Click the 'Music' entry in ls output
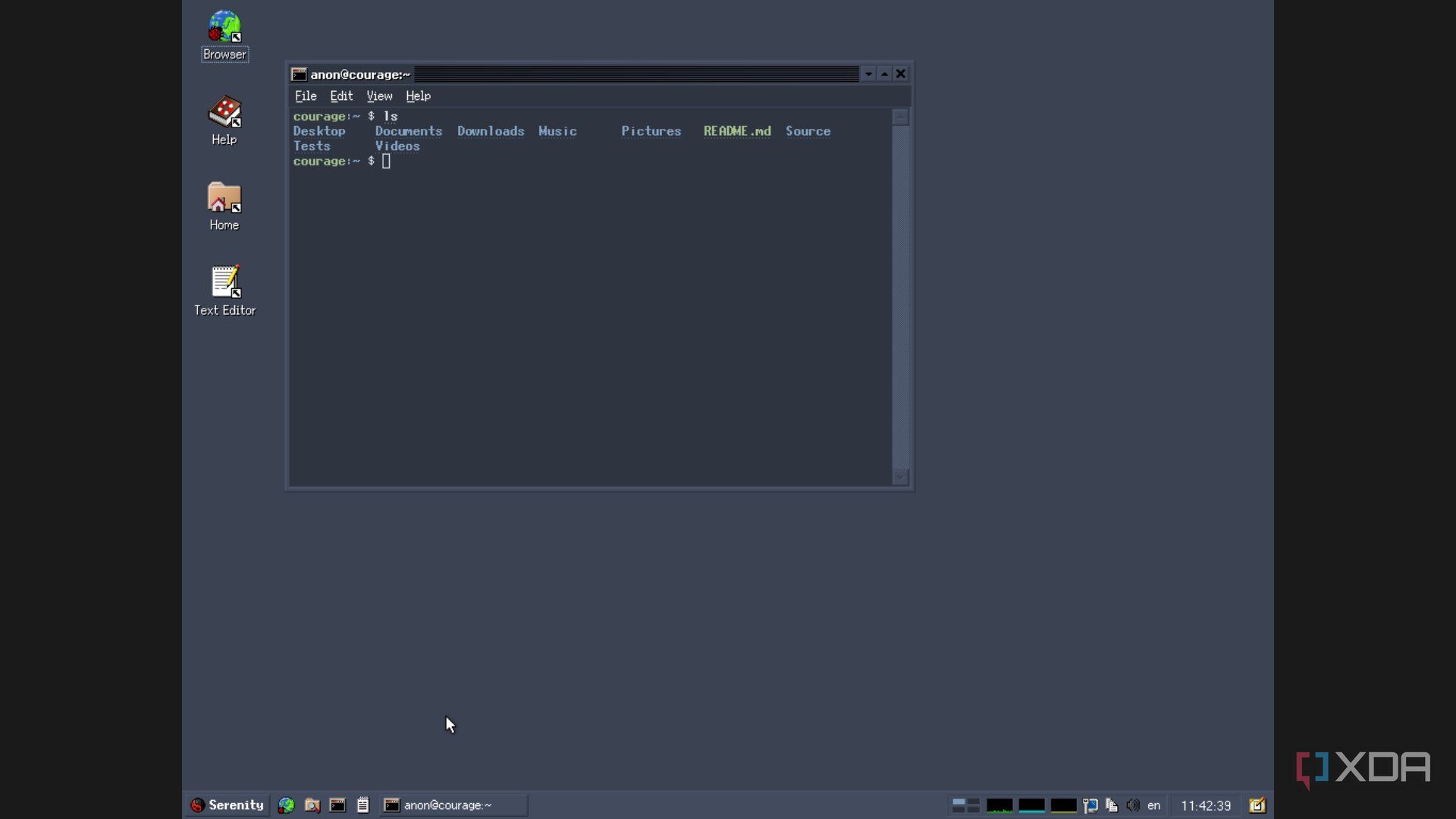The width and height of the screenshot is (1456, 819). pos(557,131)
